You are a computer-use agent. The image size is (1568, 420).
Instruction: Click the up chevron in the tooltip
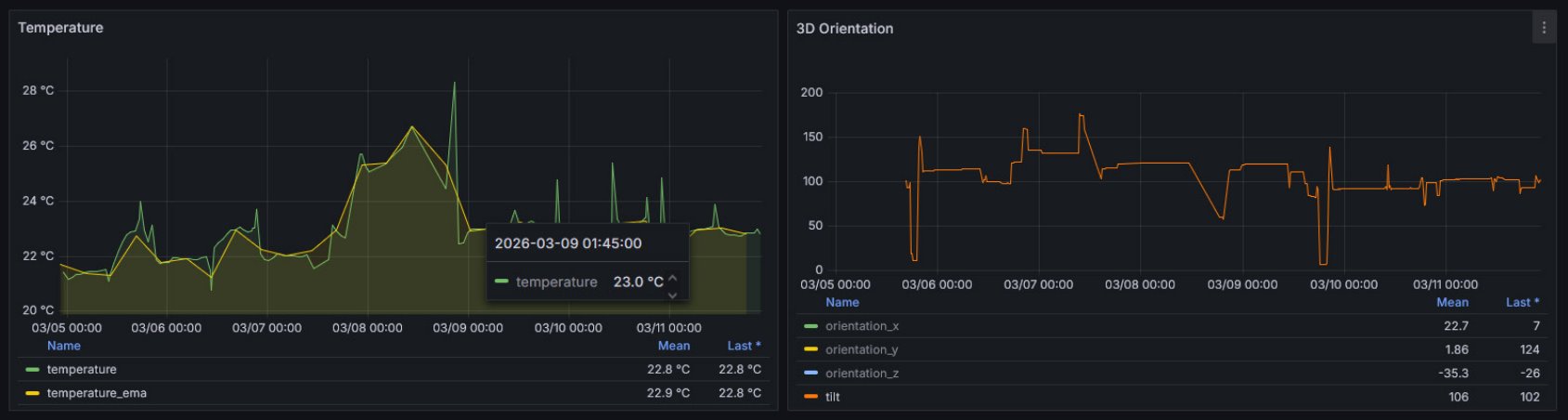[x=673, y=277]
